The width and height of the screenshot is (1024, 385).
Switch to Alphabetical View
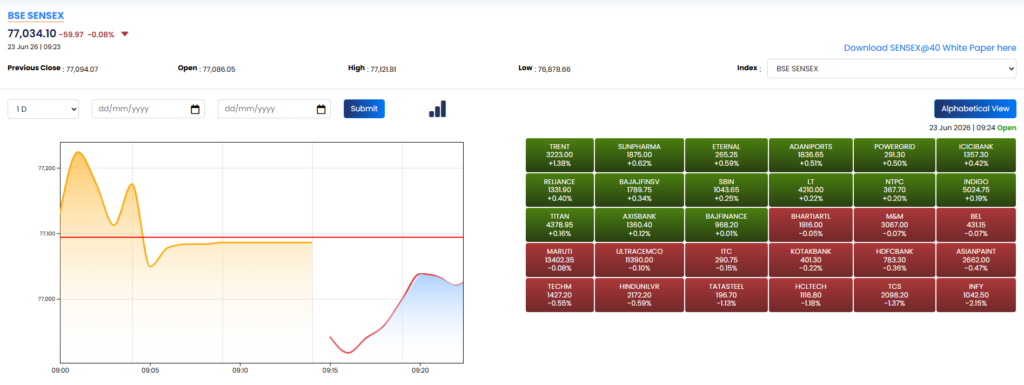coord(975,109)
